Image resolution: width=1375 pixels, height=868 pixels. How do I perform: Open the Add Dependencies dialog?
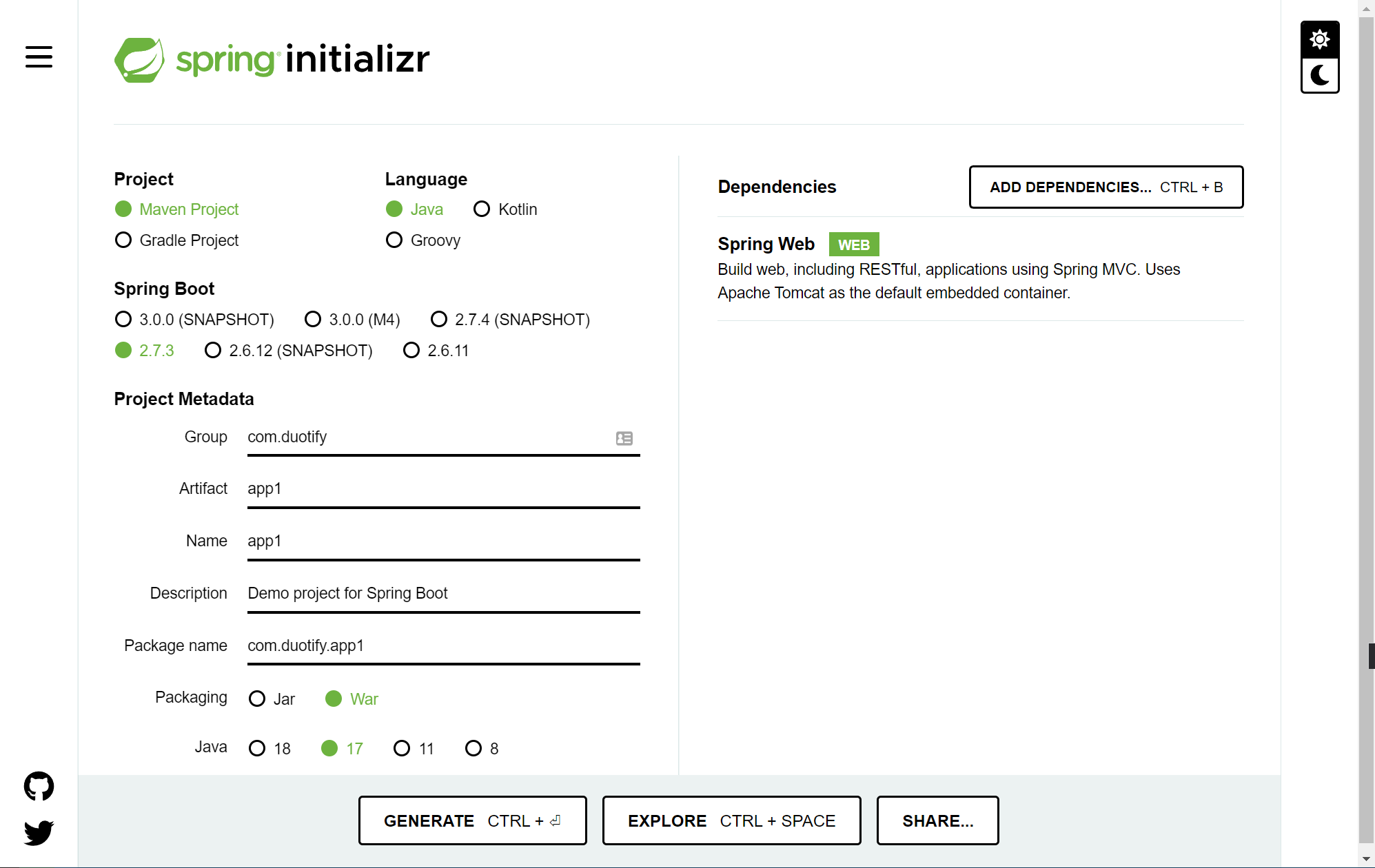1106,187
